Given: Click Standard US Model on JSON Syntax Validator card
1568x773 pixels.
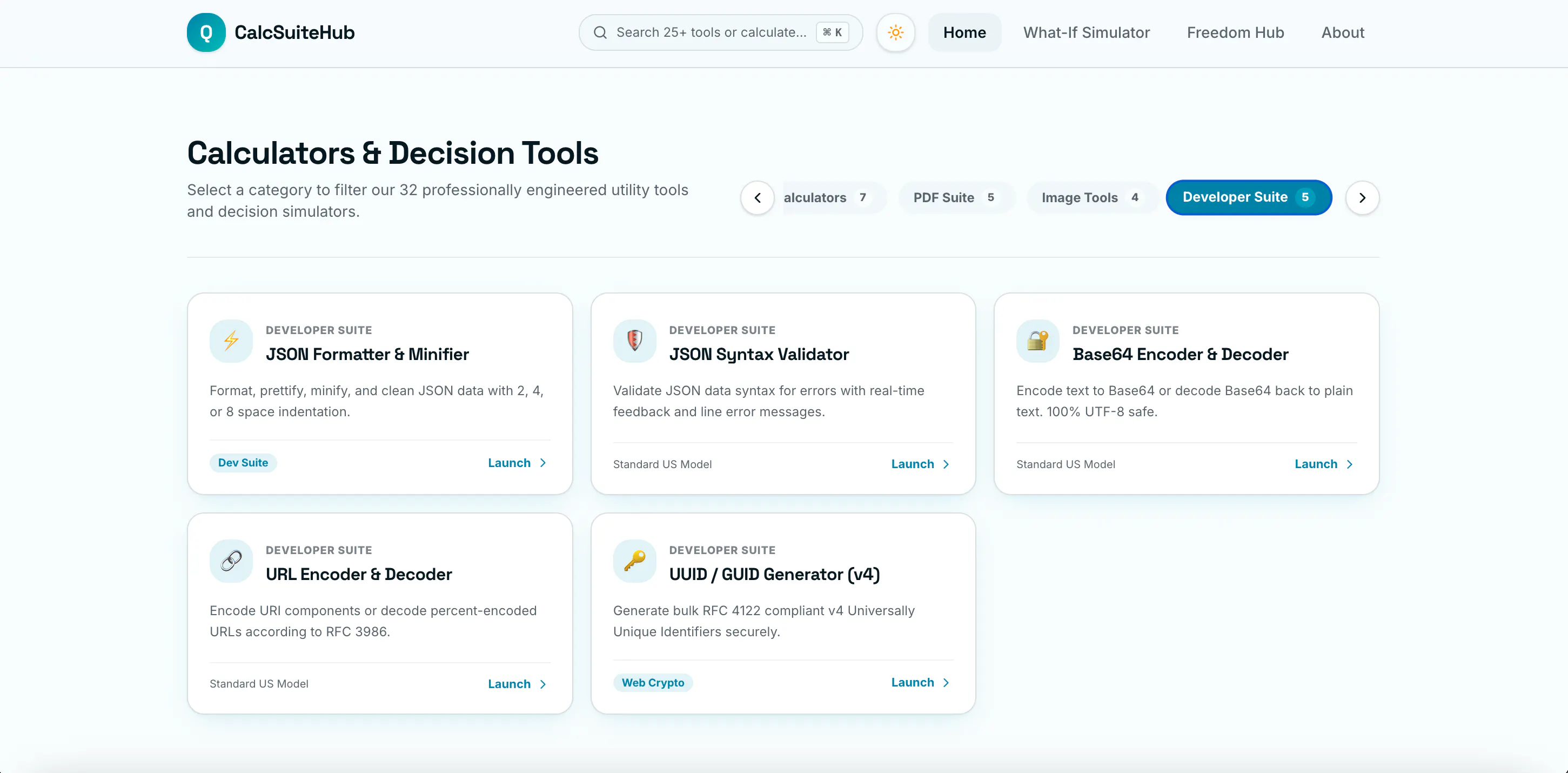Looking at the screenshot, I should [x=662, y=464].
